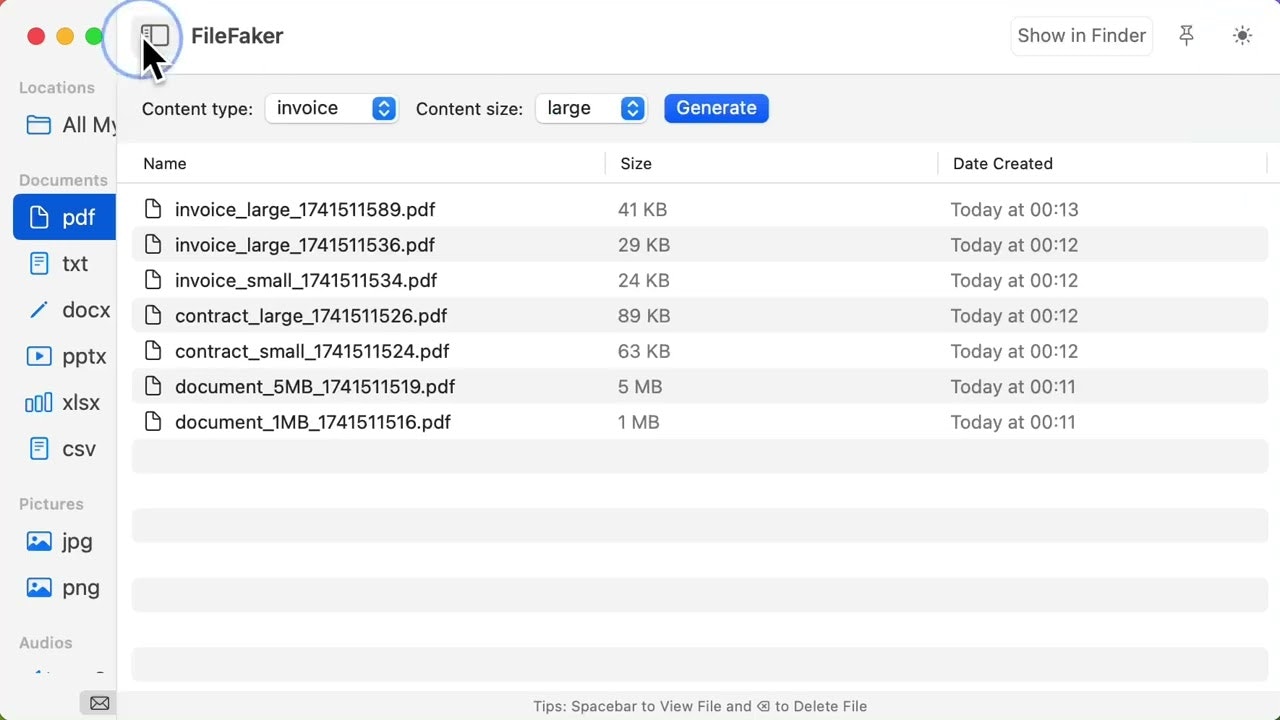Open the Content type dropdown showing invoice

331,108
